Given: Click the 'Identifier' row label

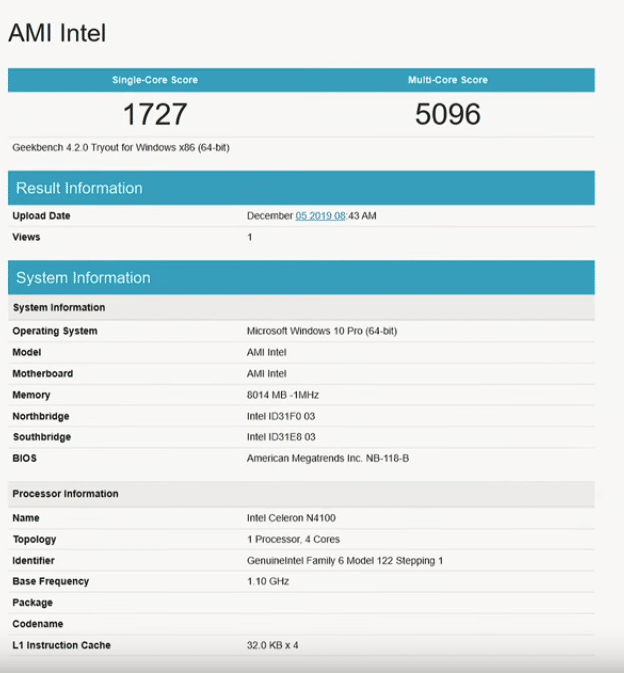Looking at the screenshot, I should pyautogui.click(x=33, y=561).
